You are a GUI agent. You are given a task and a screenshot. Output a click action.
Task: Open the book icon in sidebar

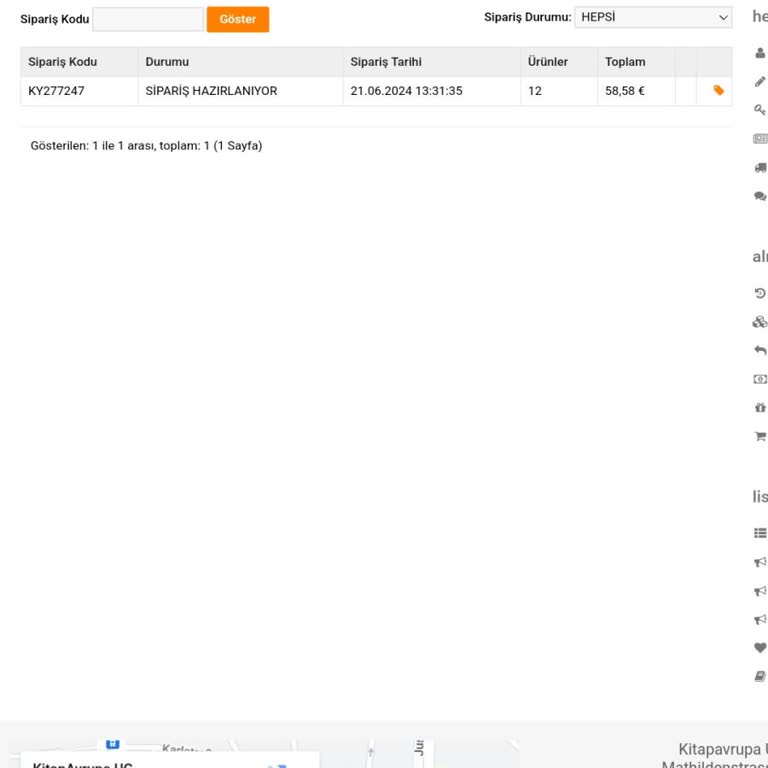760,676
